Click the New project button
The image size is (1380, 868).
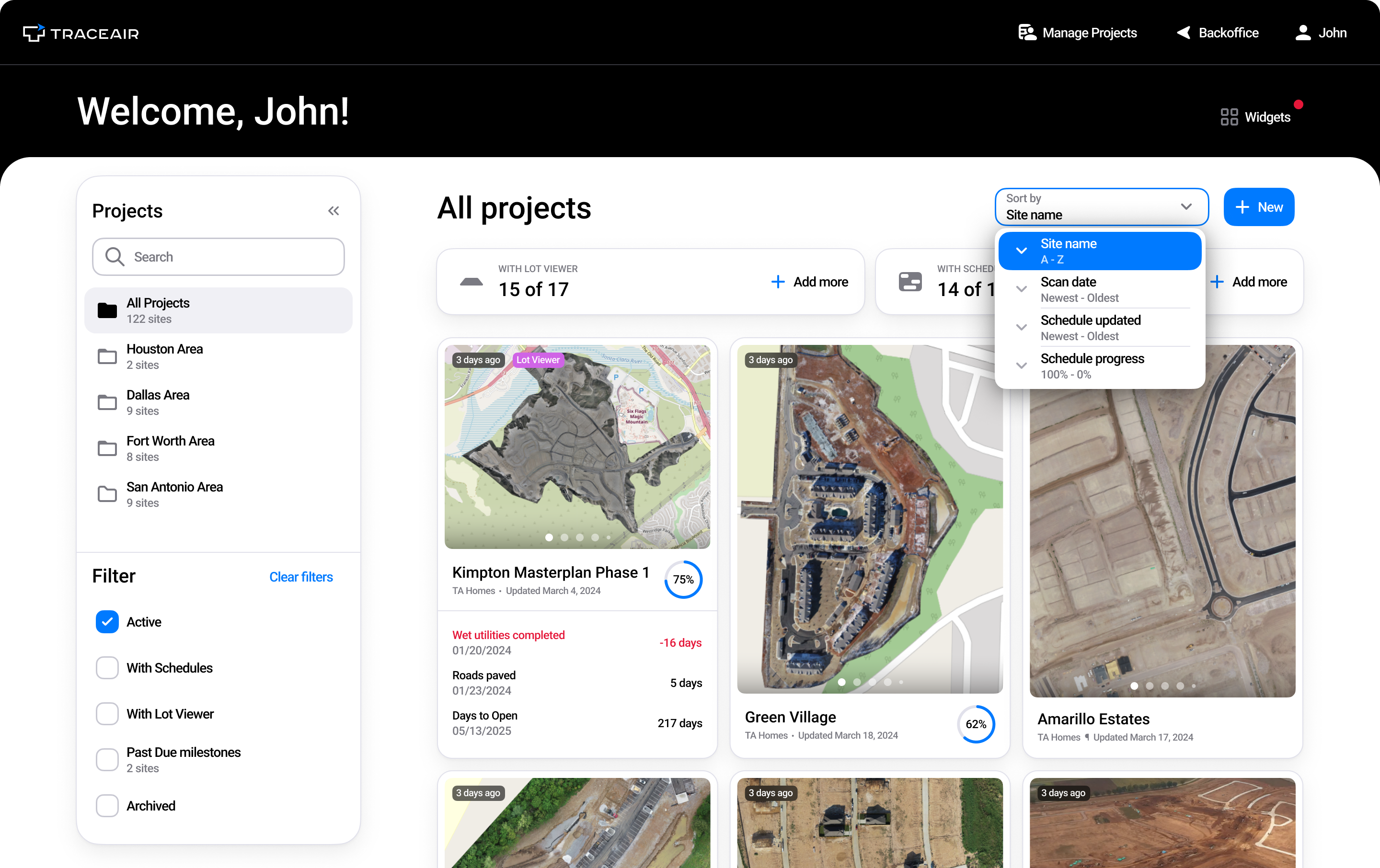(x=1258, y=207)
